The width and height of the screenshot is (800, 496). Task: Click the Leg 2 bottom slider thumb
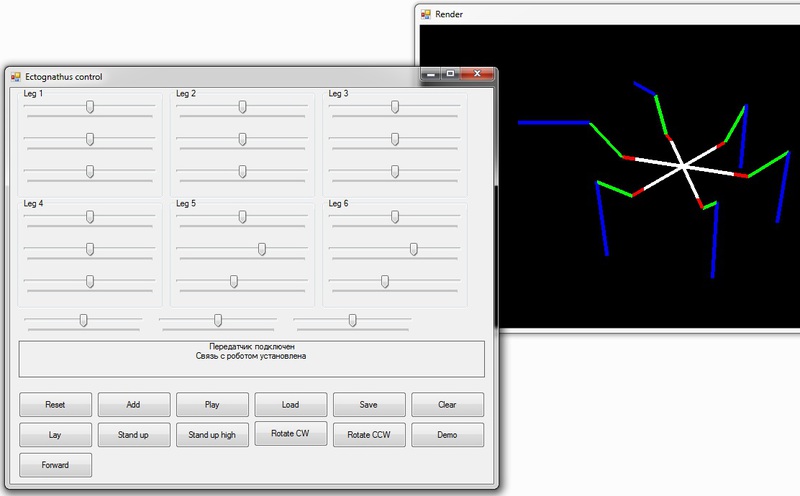(x=242, y=171)
